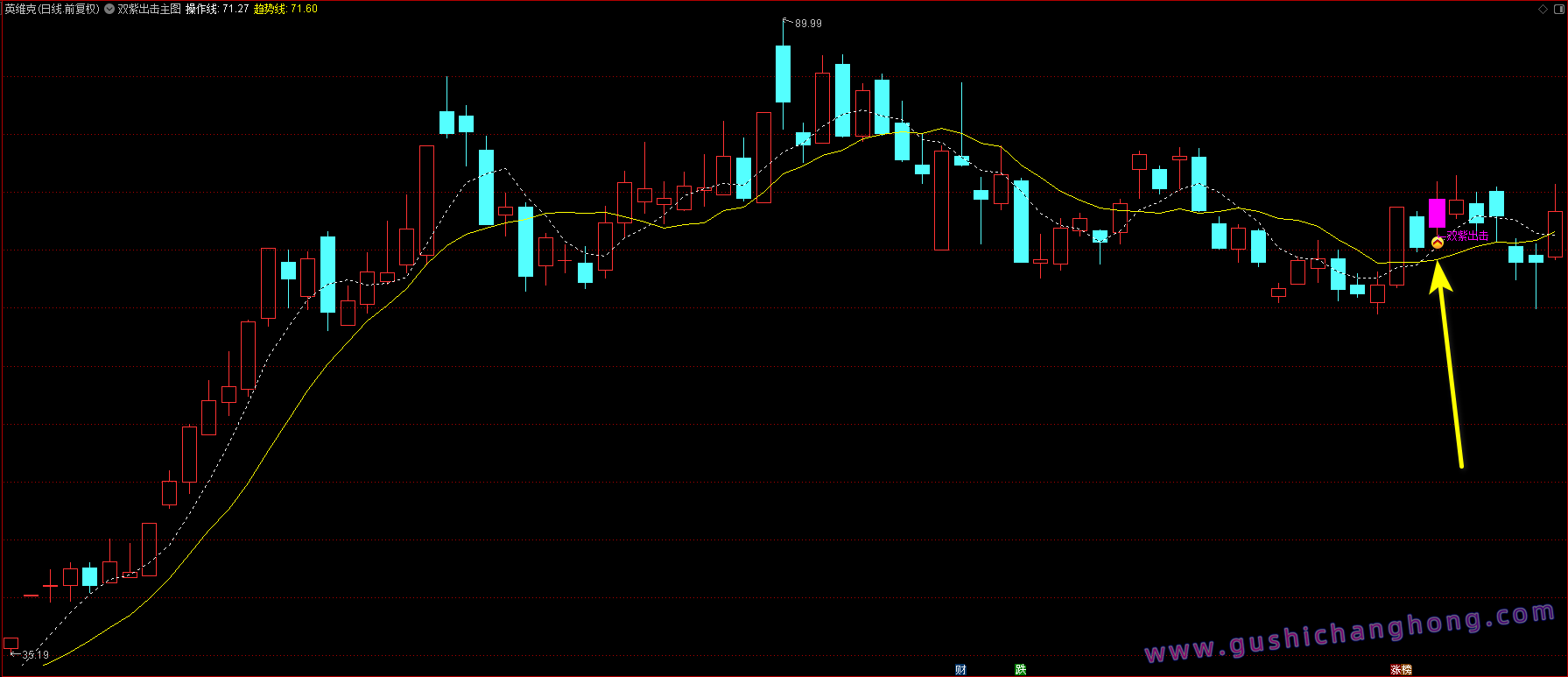
Task: Click the magenta 双紫出击 text label
Action: point(1467,236)
